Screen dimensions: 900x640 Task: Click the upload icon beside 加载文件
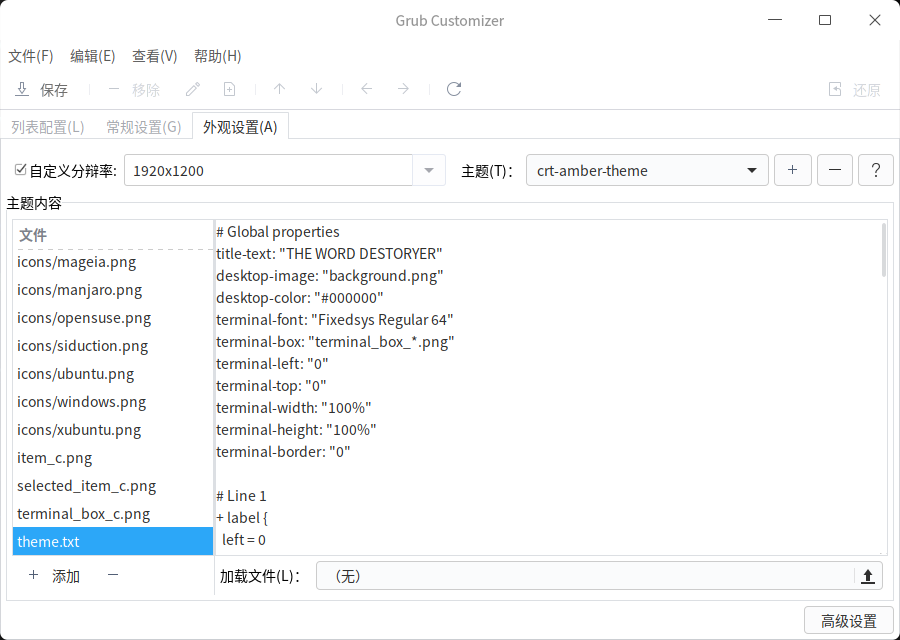(x=868, y=576)
